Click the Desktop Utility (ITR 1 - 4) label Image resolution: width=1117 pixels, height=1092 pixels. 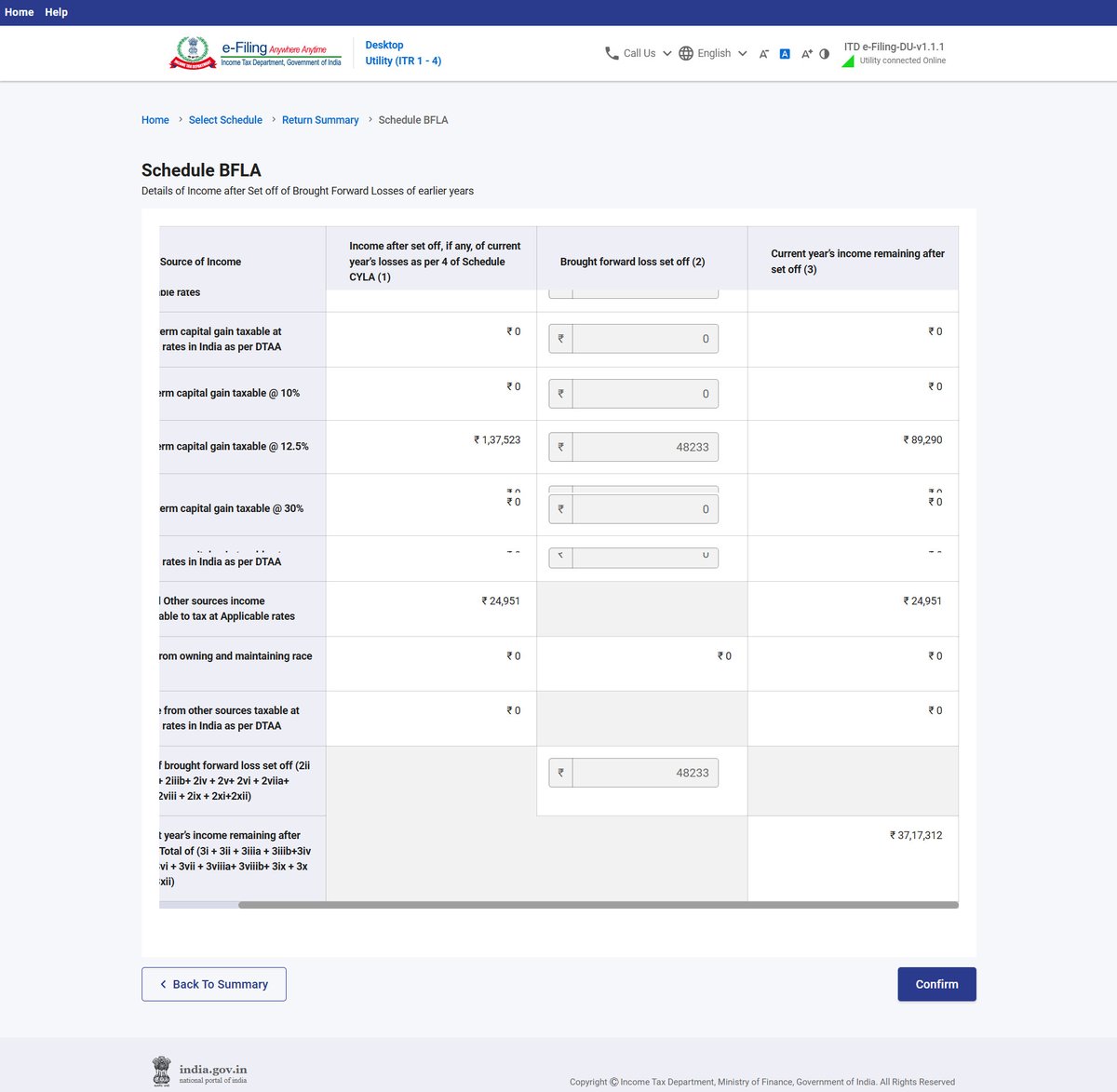[x=403, y=53]
